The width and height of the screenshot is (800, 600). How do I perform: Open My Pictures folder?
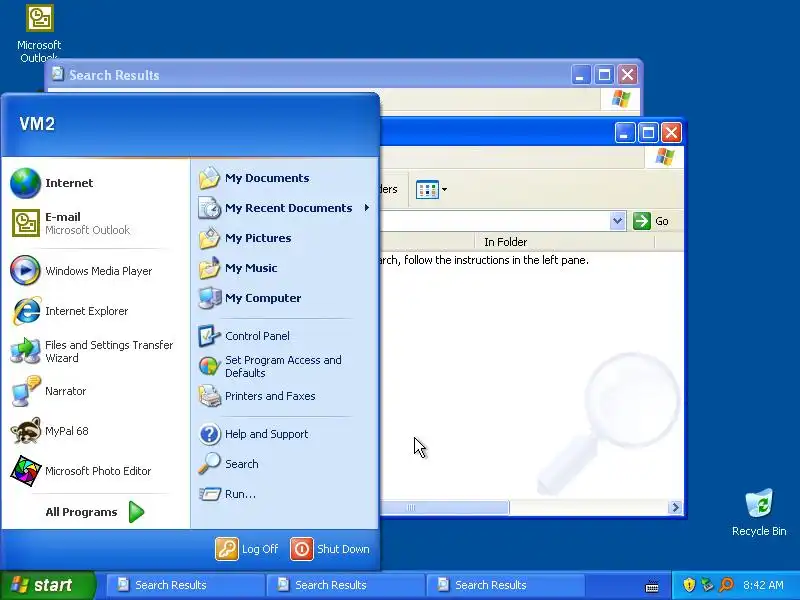click(285, 238)
